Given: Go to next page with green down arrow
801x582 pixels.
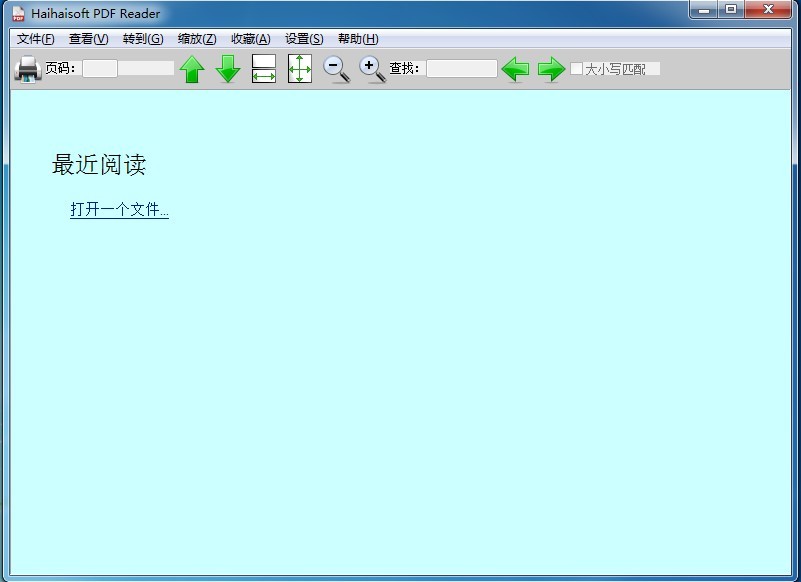Looking at the screenshot, I should click(x=228, y=69).
